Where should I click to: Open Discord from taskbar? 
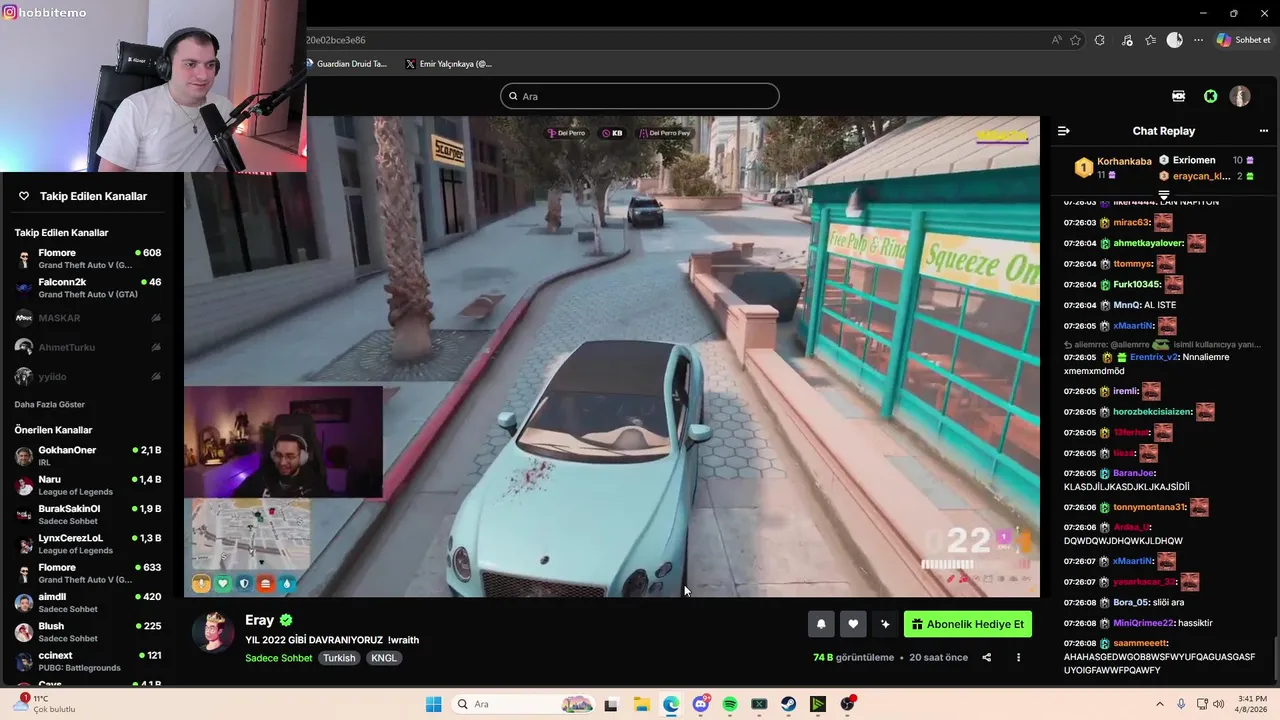coord(700,704)
